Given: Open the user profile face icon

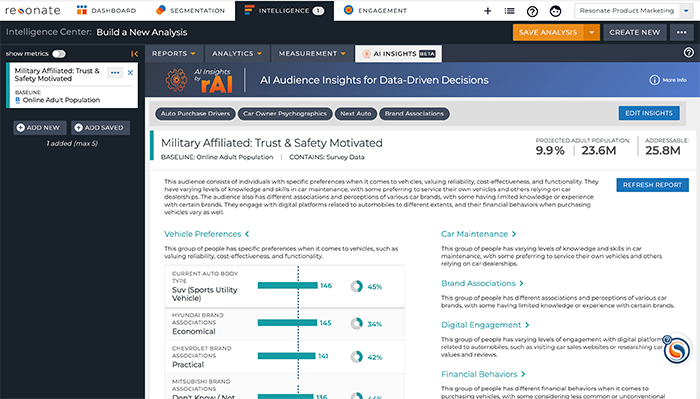Looking at the screenshot, I should [x=555, y=11].
